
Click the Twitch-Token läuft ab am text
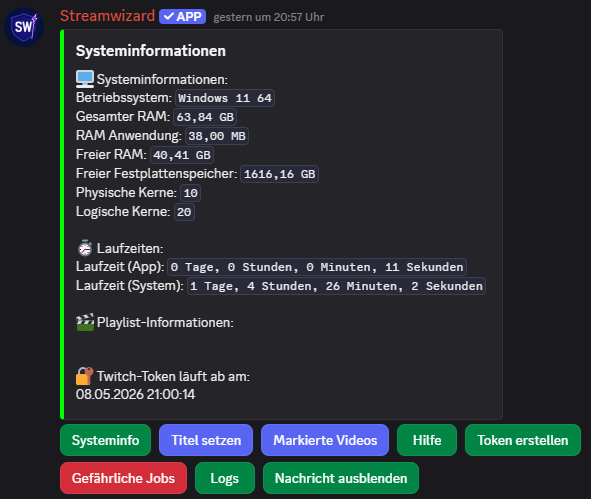173,377
